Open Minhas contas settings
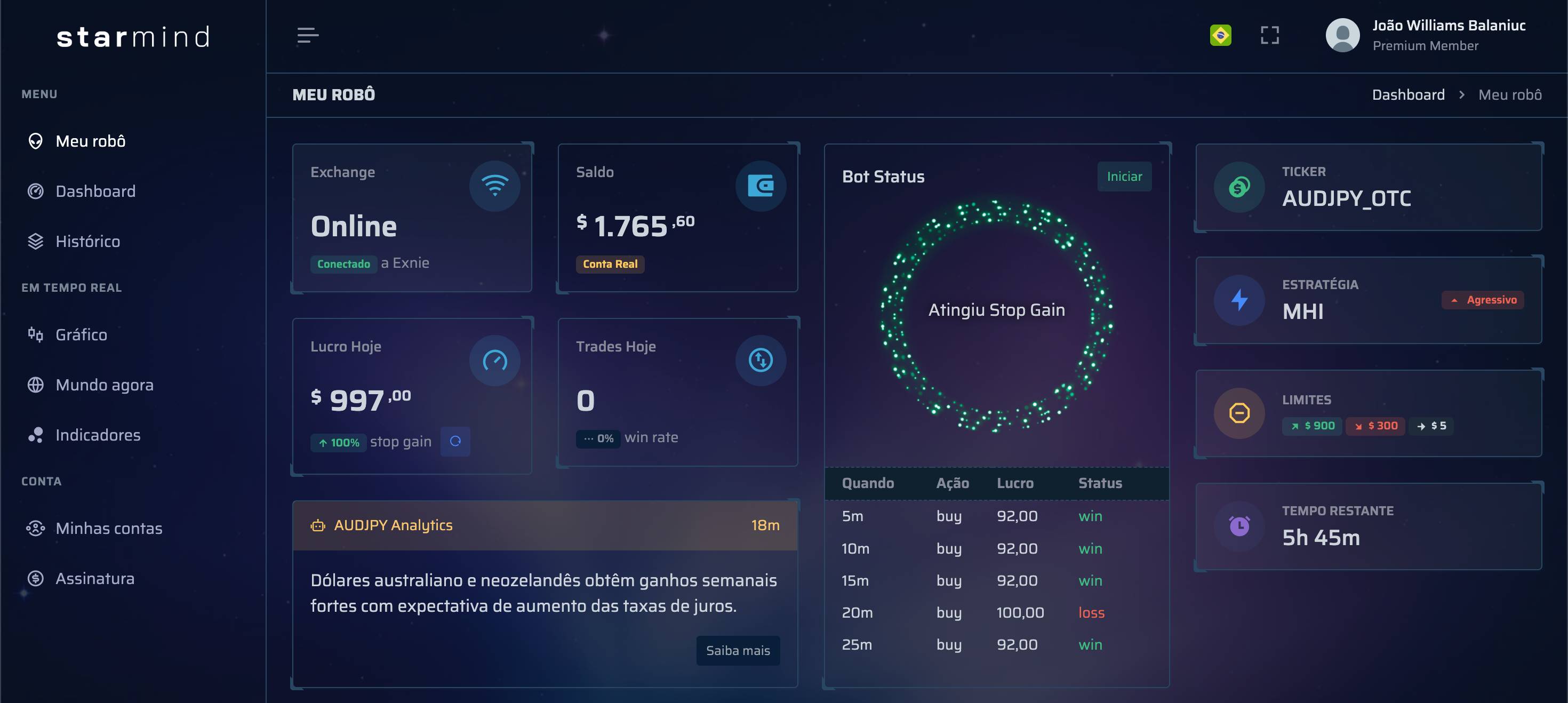Image resolution: width=1568 pixels, height=703 pixels. pos(108,528)
